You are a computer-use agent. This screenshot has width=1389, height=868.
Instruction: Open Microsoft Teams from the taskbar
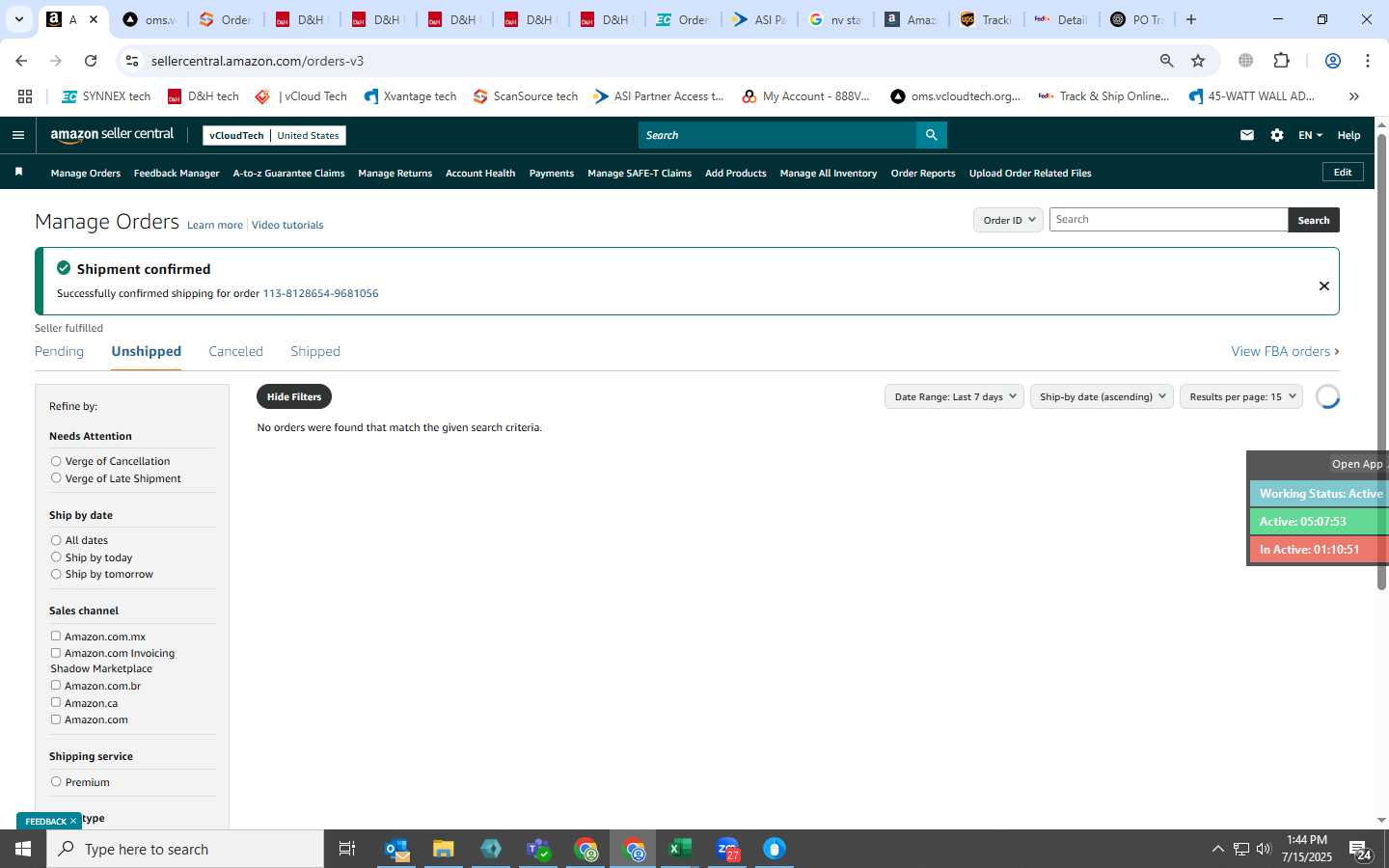click(537, 849)
